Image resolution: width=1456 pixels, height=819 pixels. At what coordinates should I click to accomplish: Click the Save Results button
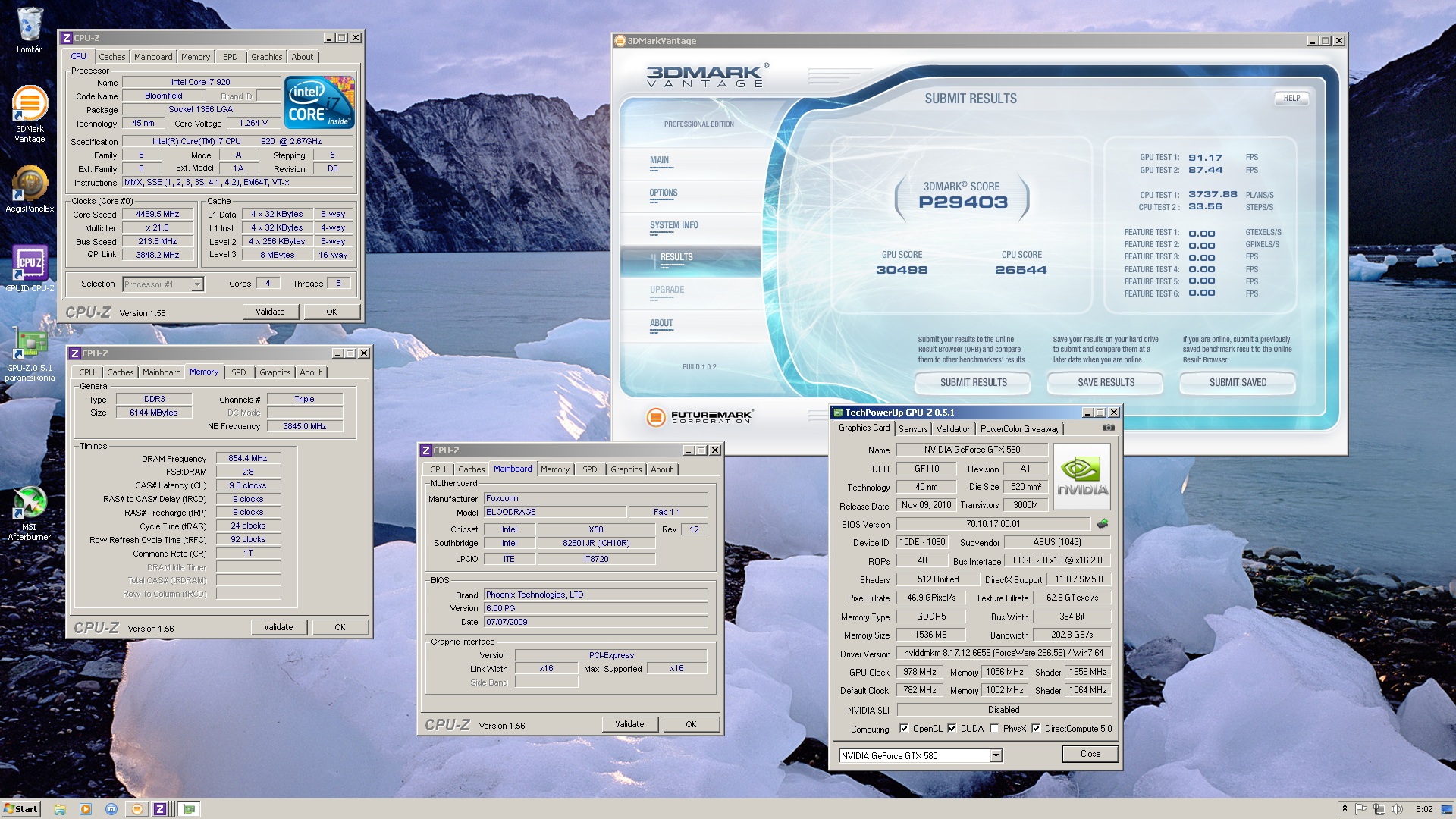(1106, 383)
